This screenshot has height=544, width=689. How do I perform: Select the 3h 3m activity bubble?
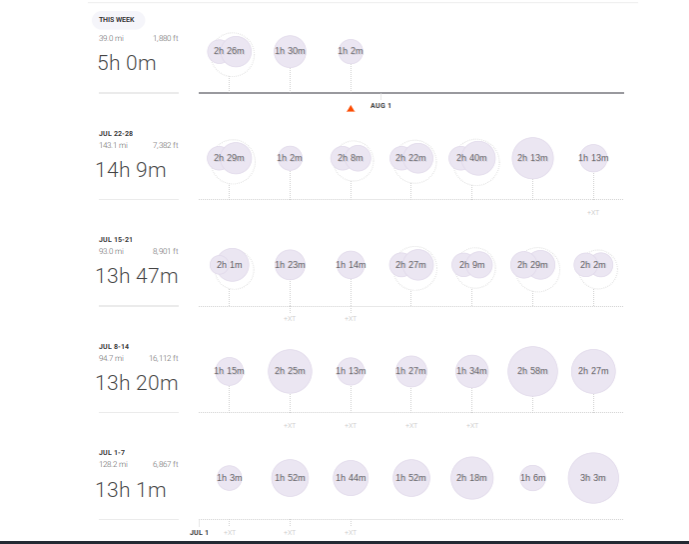pyautogui.click(x=593, y=478)
